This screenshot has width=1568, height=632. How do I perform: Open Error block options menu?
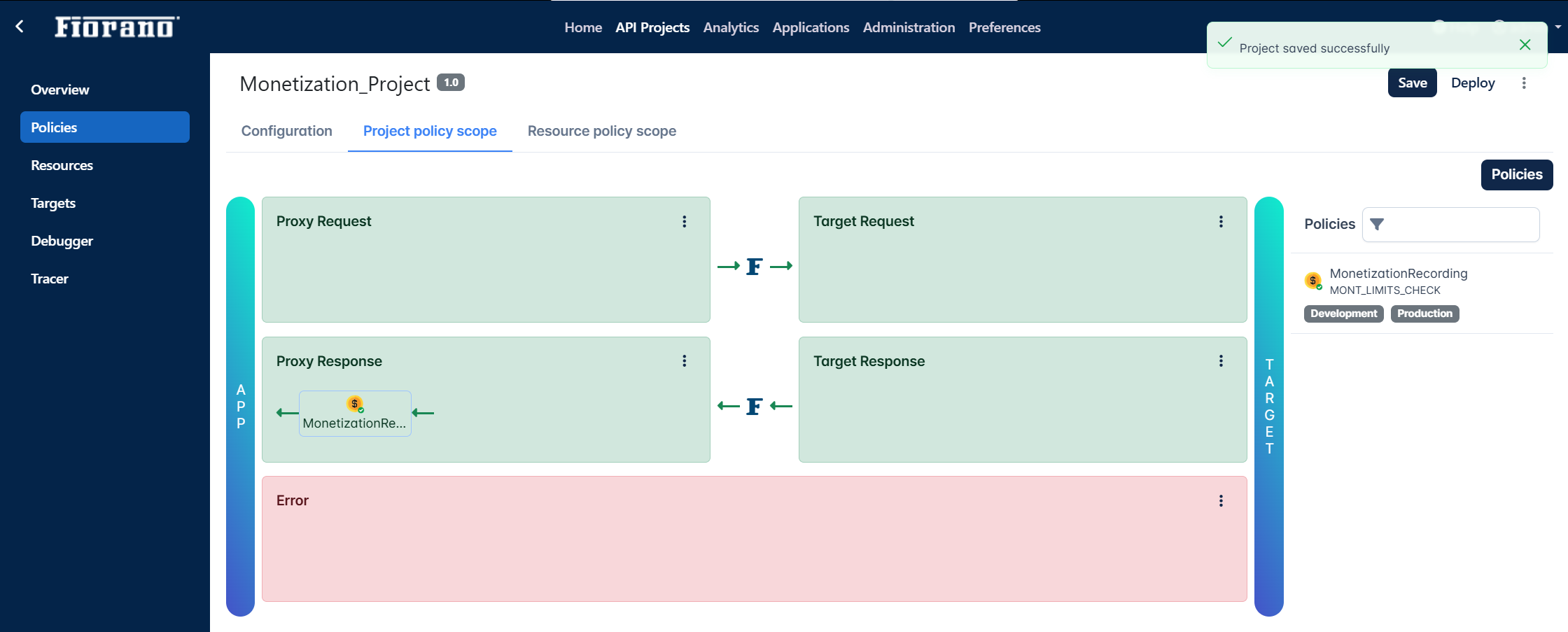pos(1221,501)
